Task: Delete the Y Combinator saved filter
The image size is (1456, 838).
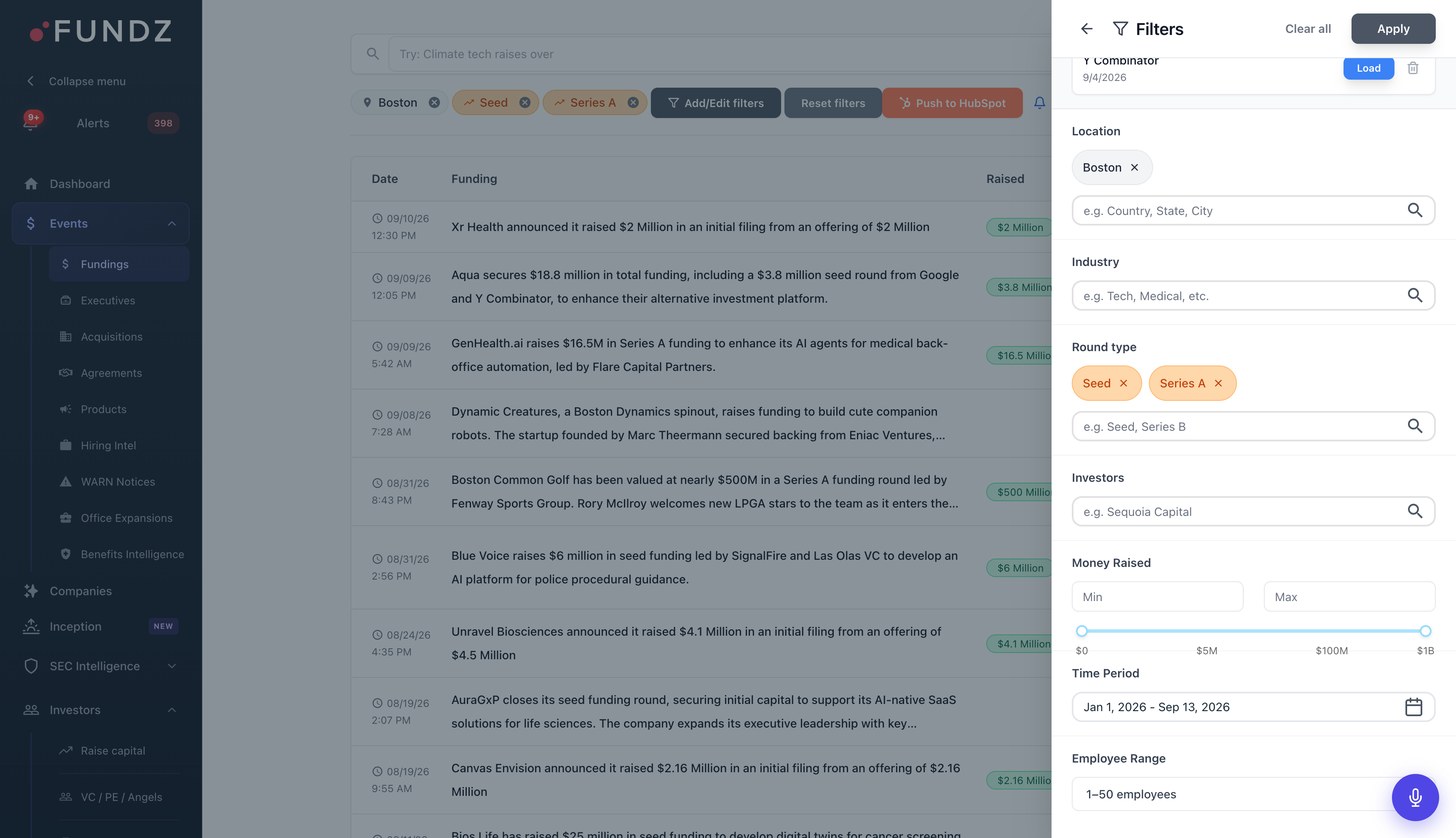Action: click(x=1412, y=68)
